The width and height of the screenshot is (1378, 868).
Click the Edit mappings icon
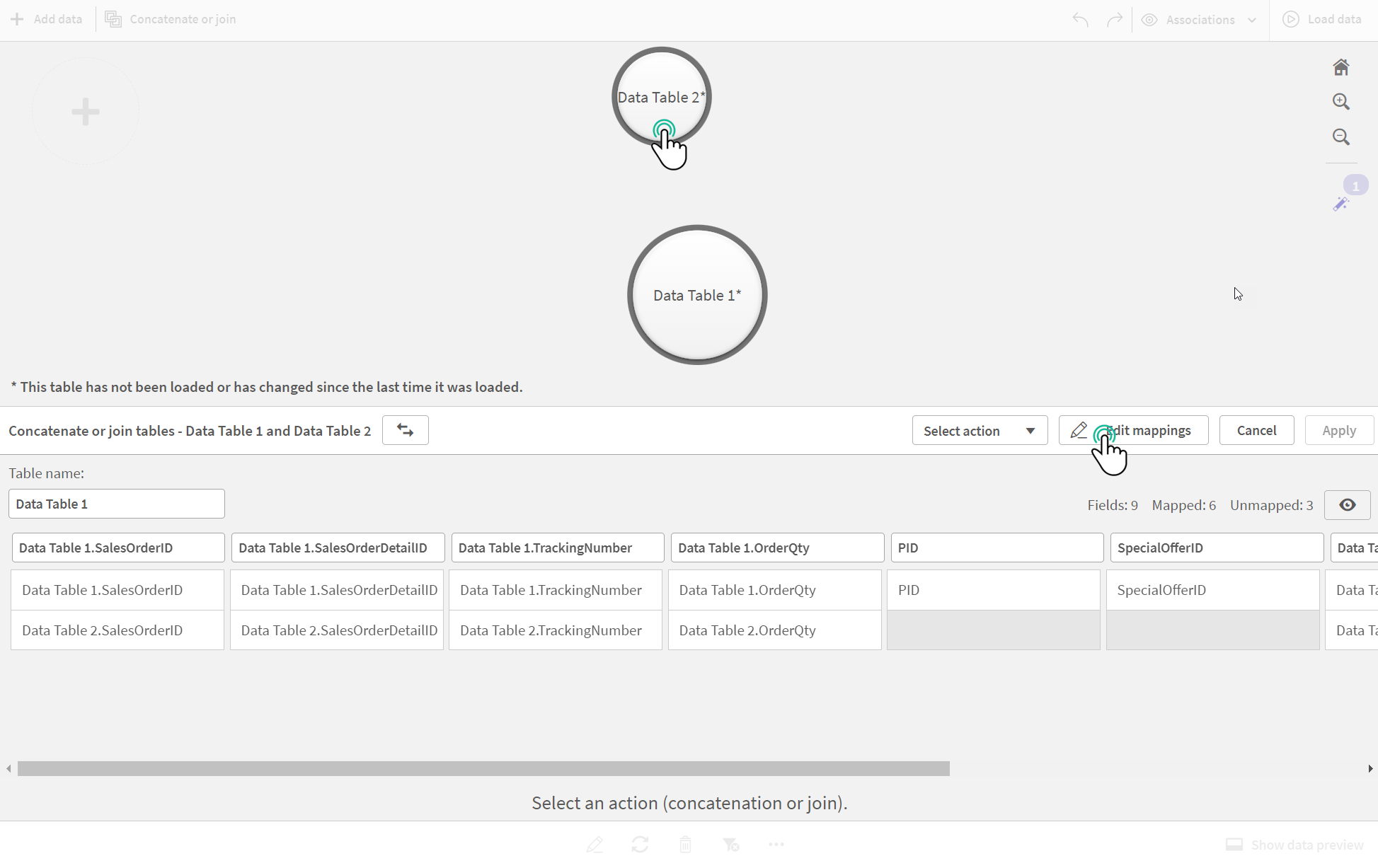(x=1079, y=430)
